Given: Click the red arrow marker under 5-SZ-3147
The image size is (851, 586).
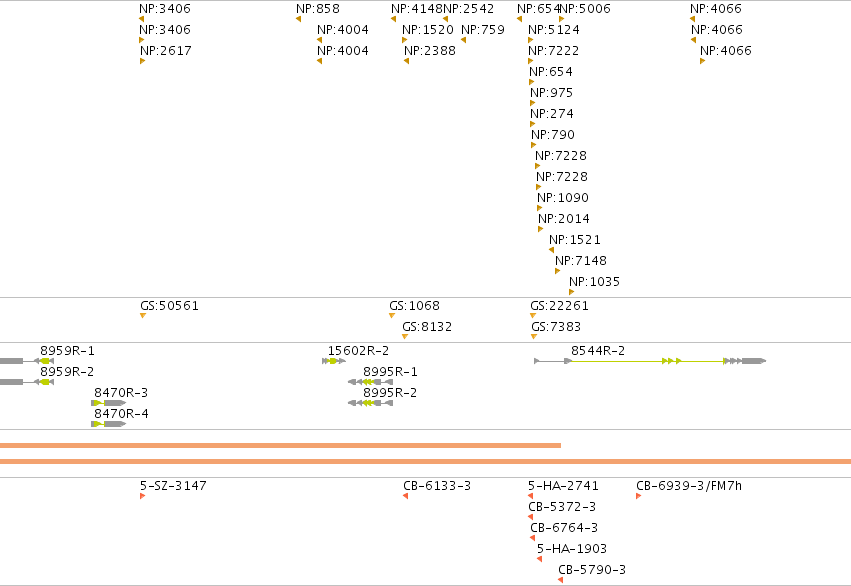Looking at the screenshot, I should (142, 496).
